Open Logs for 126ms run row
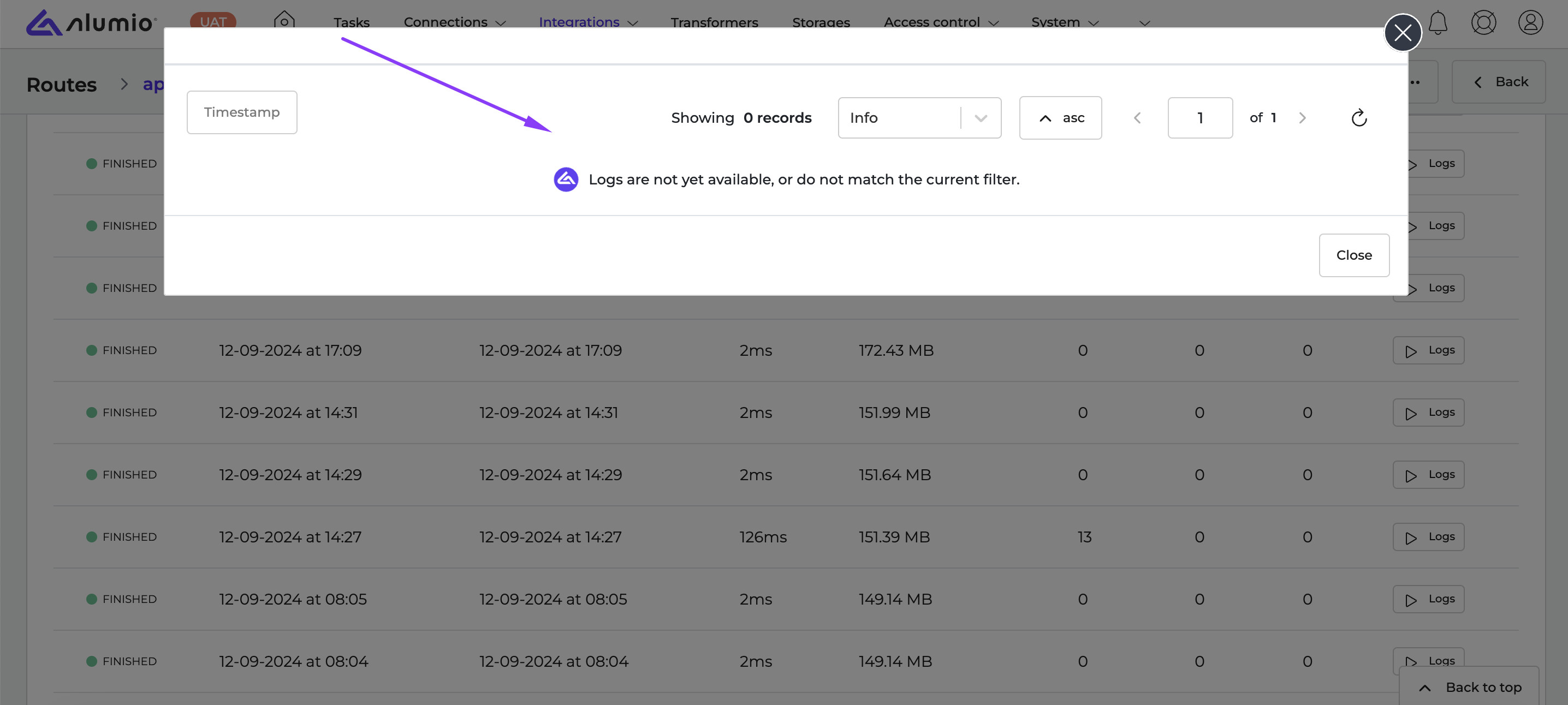 click(1428, 537)
